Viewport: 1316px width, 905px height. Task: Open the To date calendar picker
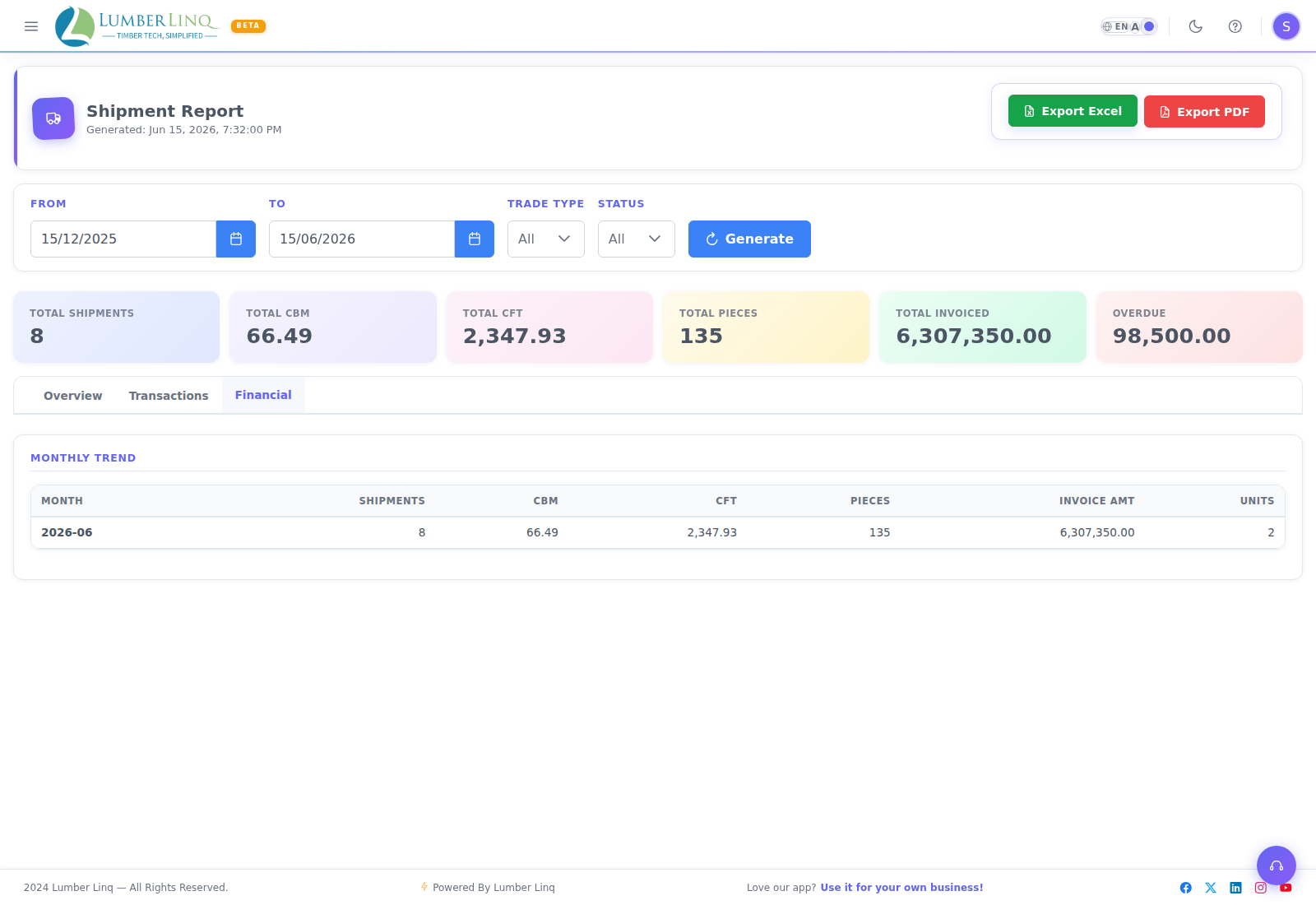[x=475, y=239]
